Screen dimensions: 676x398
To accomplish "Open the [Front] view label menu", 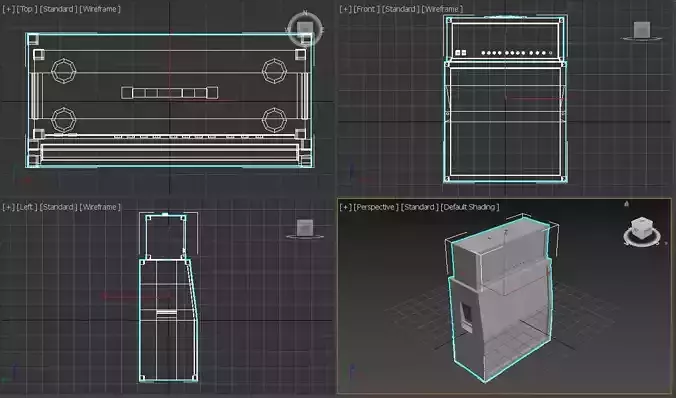I will [366, 9].
